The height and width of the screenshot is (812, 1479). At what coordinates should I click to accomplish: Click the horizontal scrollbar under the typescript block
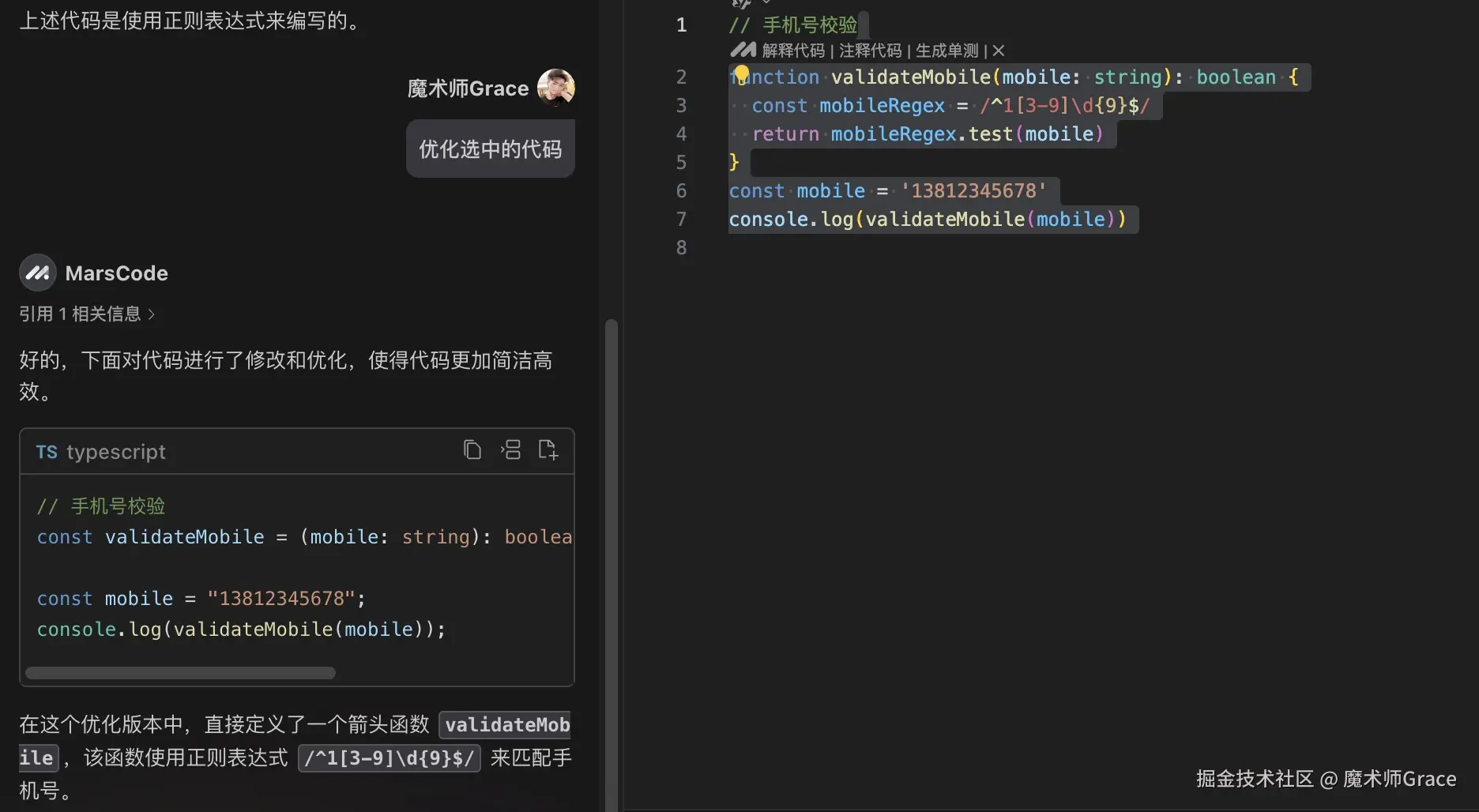coord(180,673)
